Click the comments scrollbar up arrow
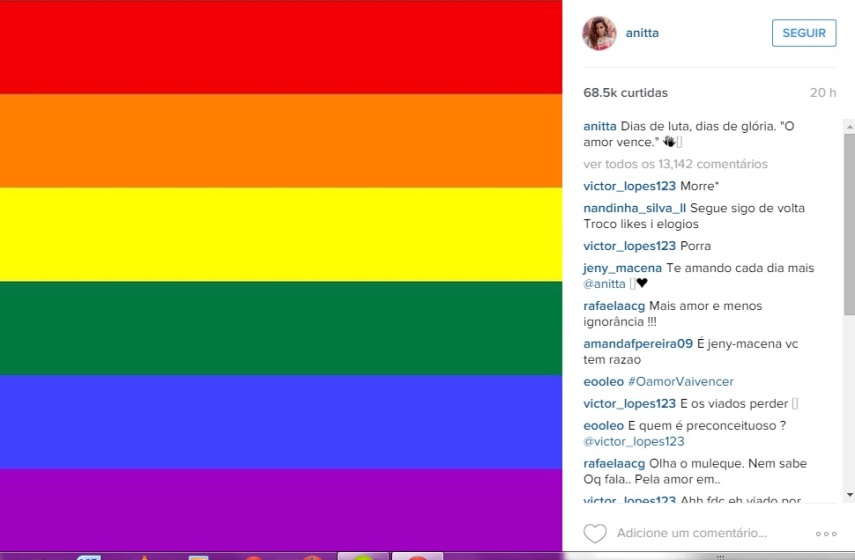The width and height of the screenshot is (855, 560). click(x=850, y=127)
